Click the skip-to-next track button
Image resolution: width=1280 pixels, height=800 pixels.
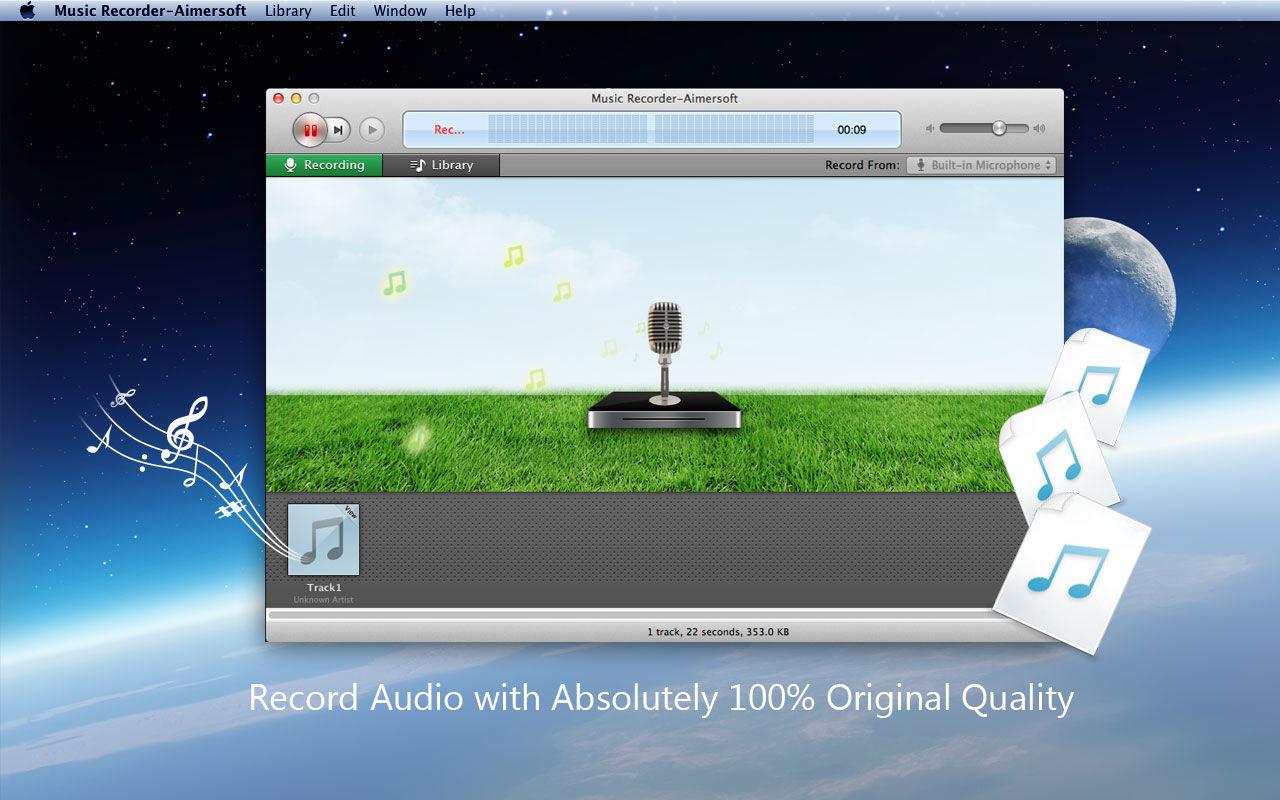pos(340,129)
